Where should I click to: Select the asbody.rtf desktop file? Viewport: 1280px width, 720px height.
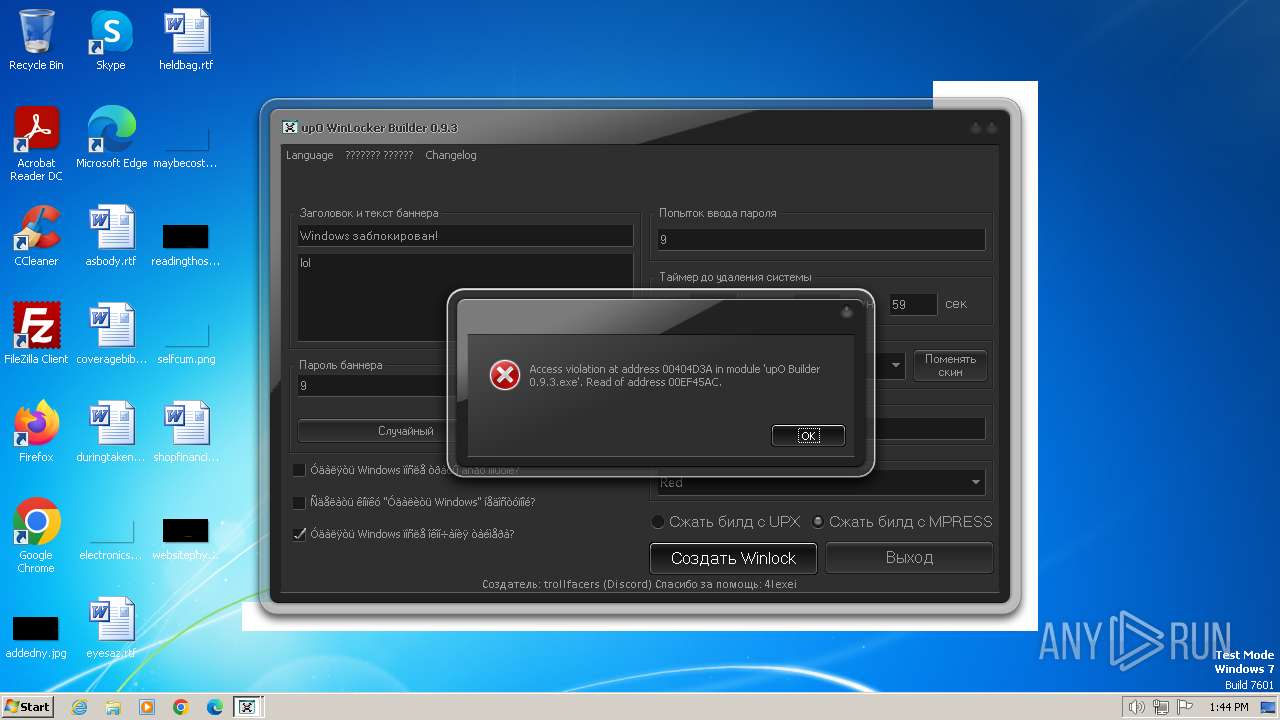point(111,236)
